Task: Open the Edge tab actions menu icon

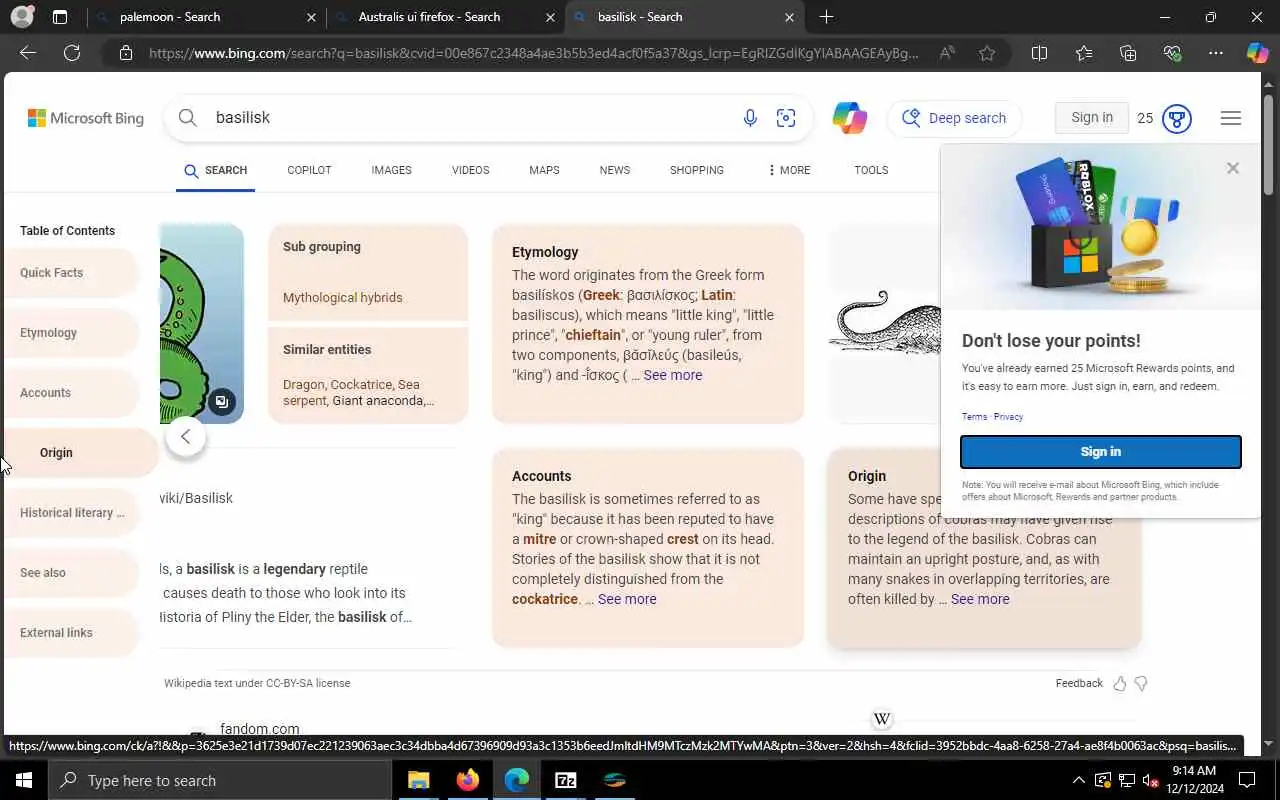Action: [60, 17]
